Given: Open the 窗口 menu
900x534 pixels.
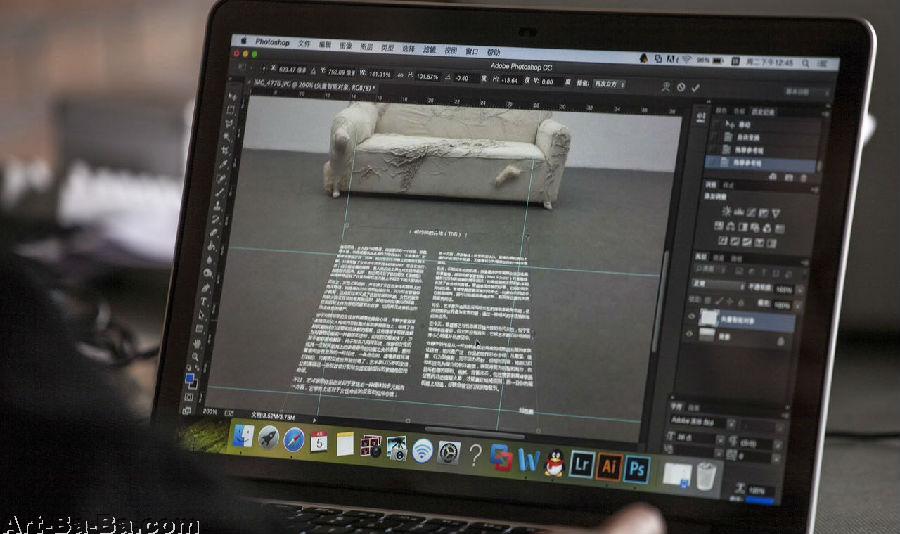Looking at the screenshot, I should click(472, 51).
